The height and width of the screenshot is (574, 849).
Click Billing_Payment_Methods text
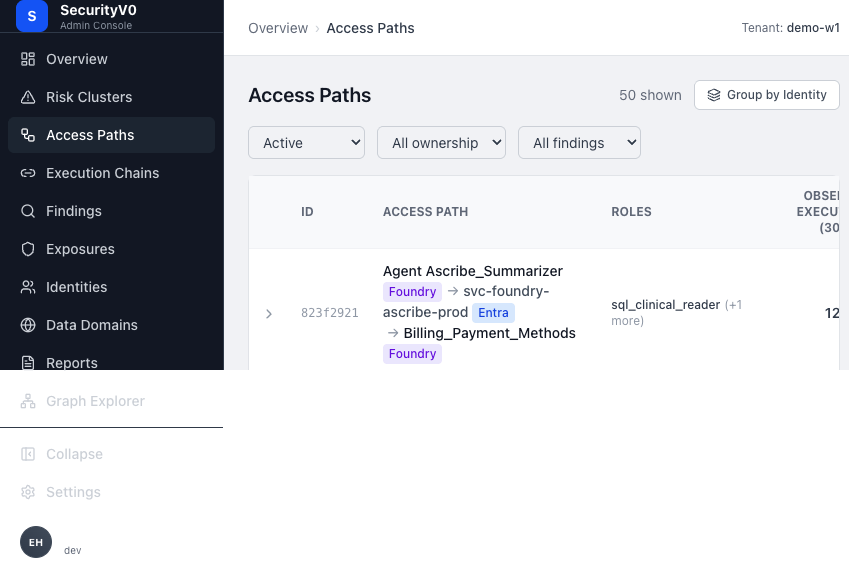pyautogui.click(x=489, y=333)
